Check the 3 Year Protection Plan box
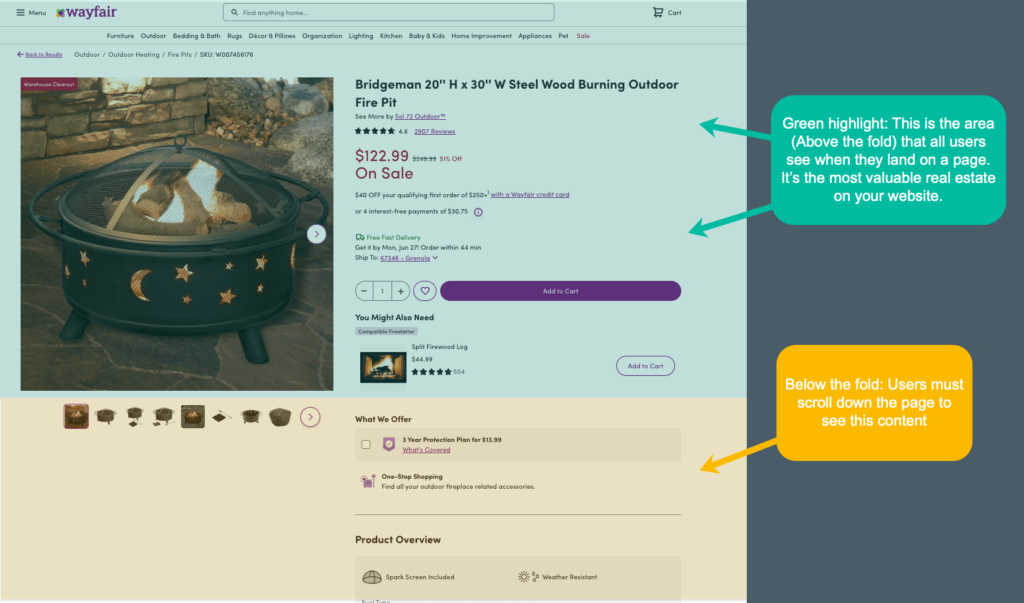Screen dimensions: 1024x603 (x=366, y=444)
